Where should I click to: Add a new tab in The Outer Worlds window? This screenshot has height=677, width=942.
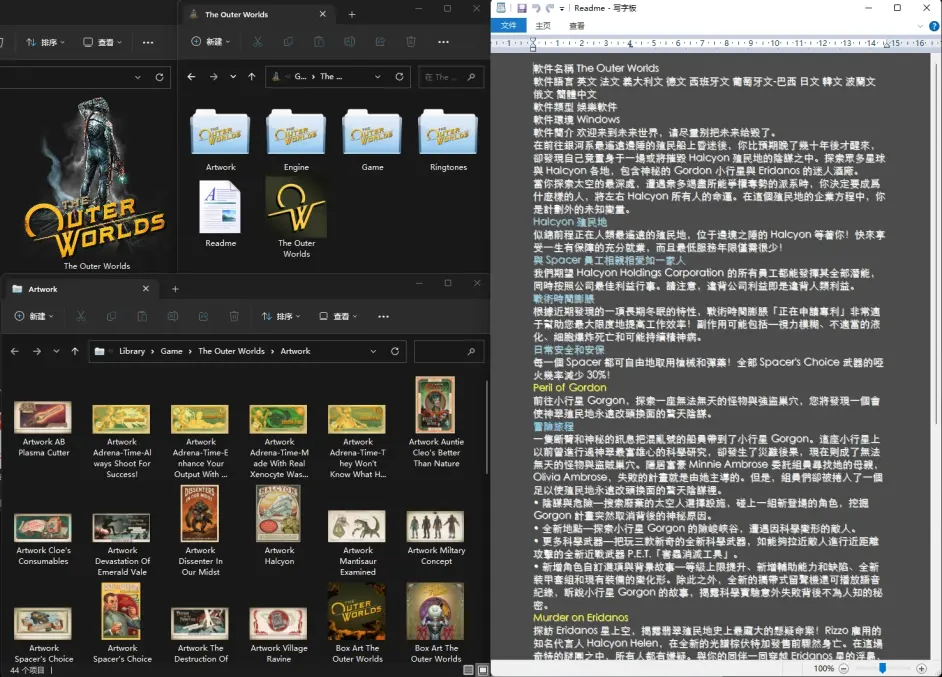tap(352, 14)
